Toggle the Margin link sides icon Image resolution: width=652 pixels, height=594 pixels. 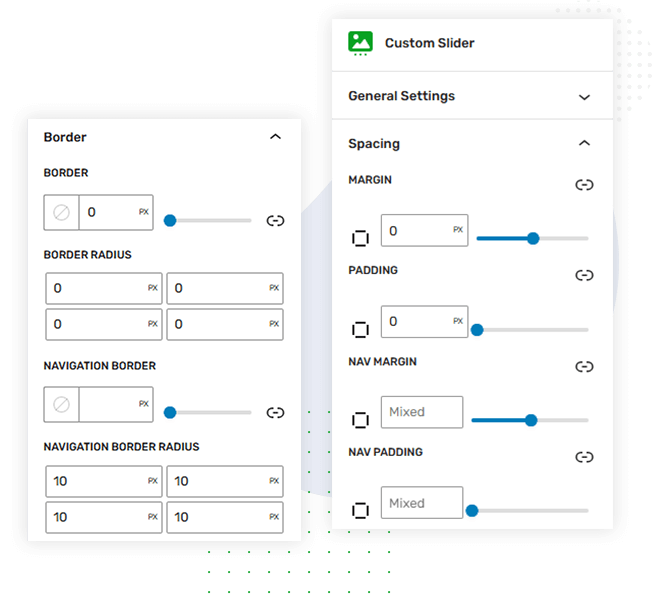(x=584, y=185)
